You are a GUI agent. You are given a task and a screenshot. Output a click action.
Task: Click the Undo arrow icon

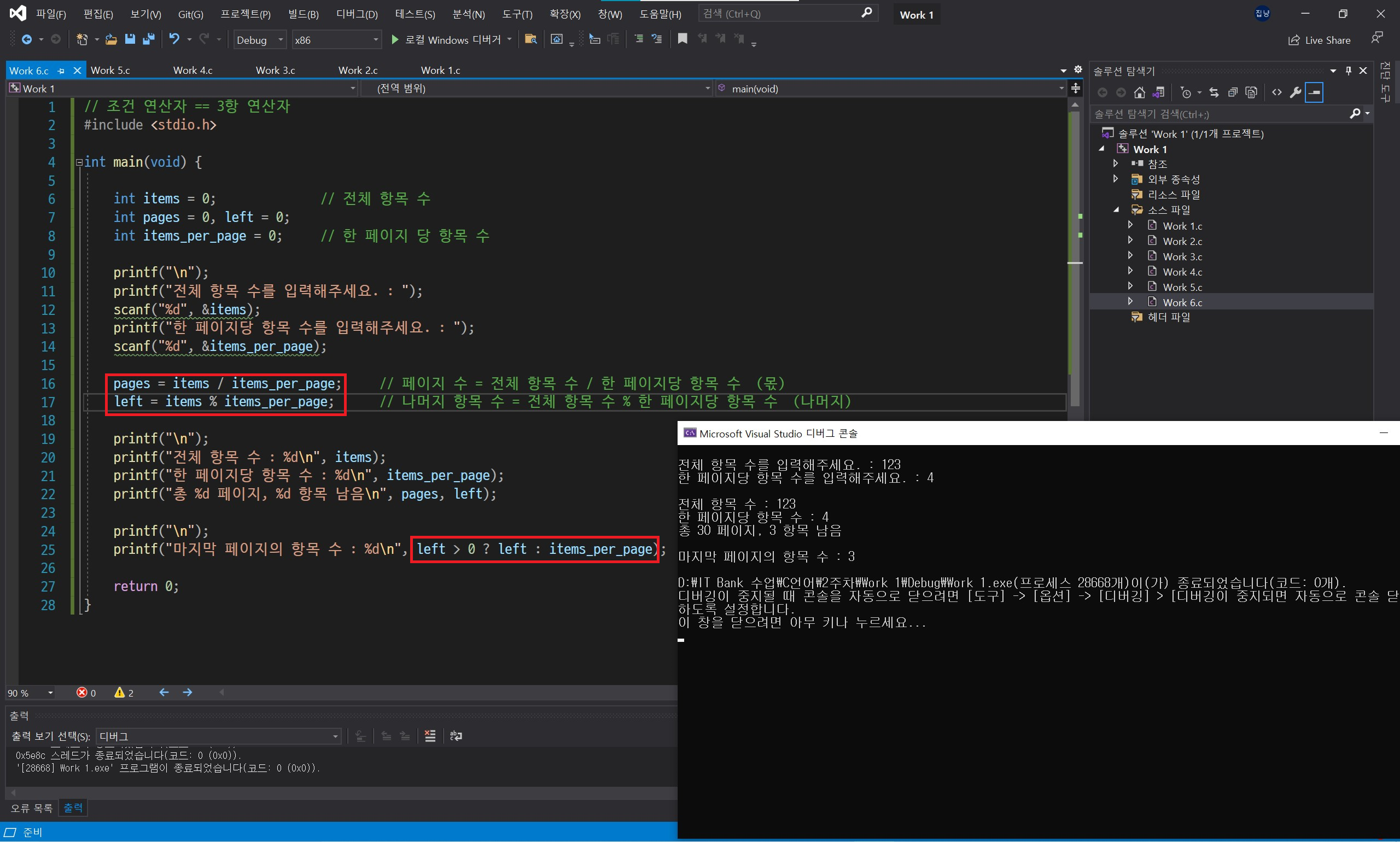coord(174,39)
